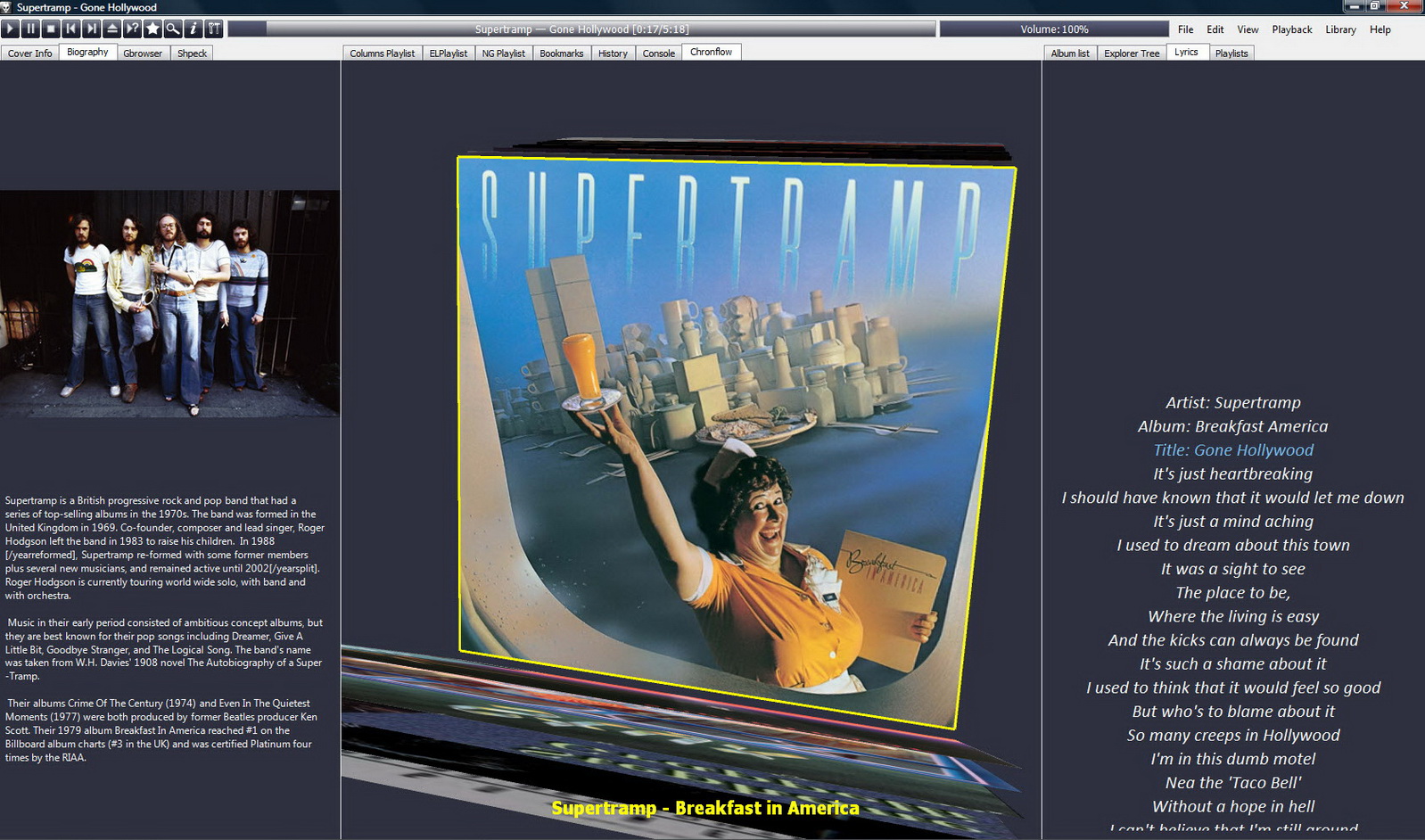1425x840 pixels.
Task: Click the biography paragraph starting 'Supertramp is a British'
Action: 165,548
